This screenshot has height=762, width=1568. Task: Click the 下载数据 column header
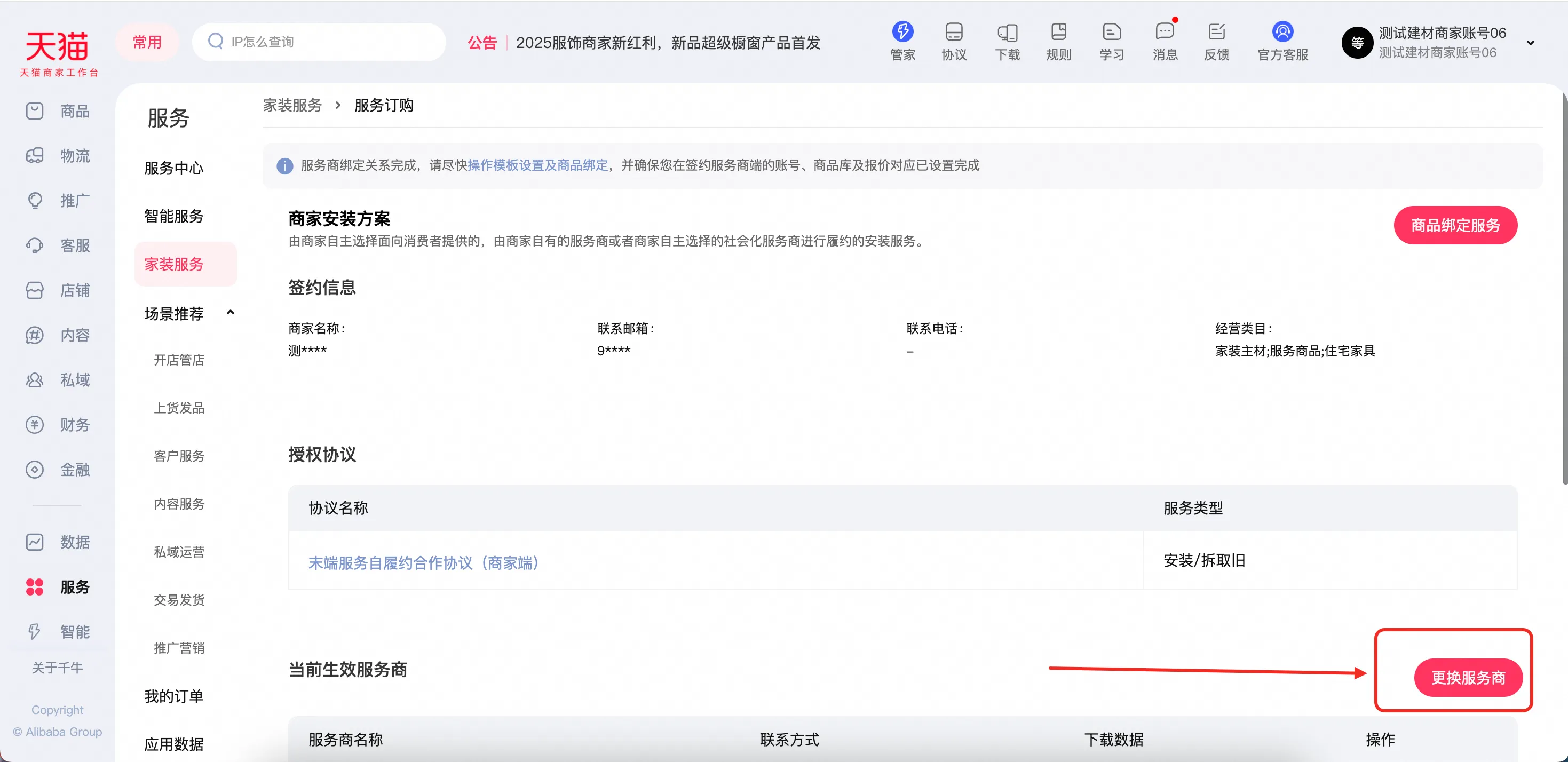click(1113, 740)
